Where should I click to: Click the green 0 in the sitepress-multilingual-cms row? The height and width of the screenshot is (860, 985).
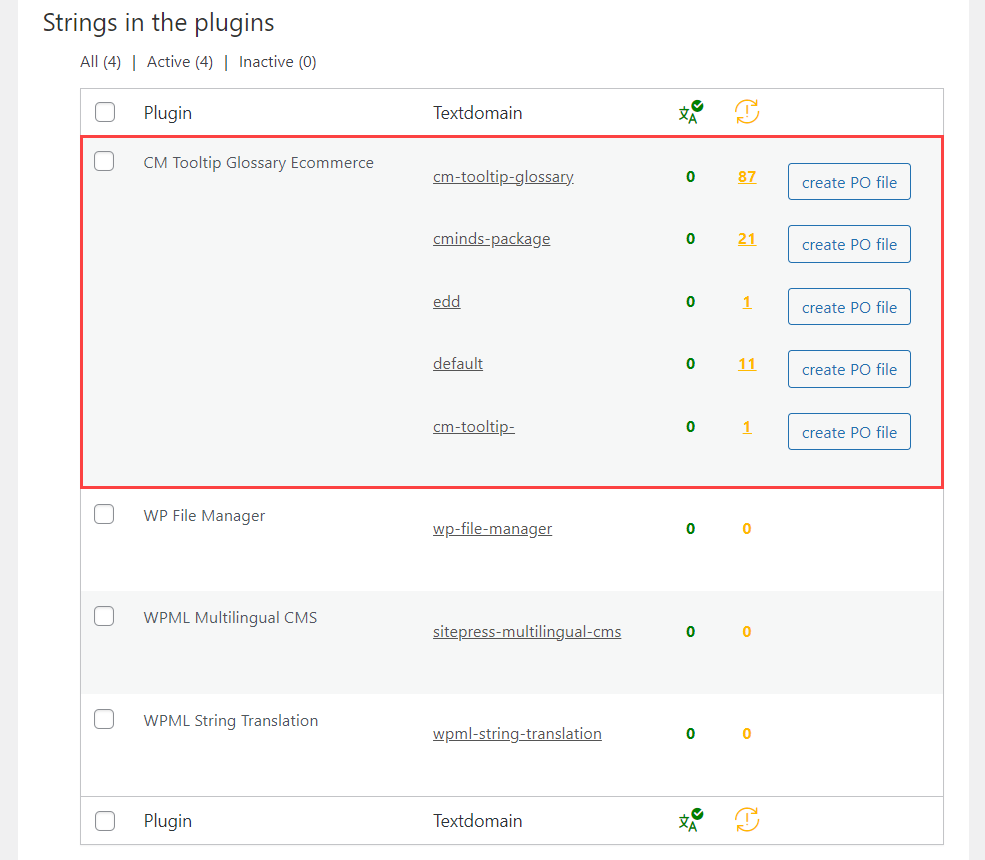tap(690, 632)
